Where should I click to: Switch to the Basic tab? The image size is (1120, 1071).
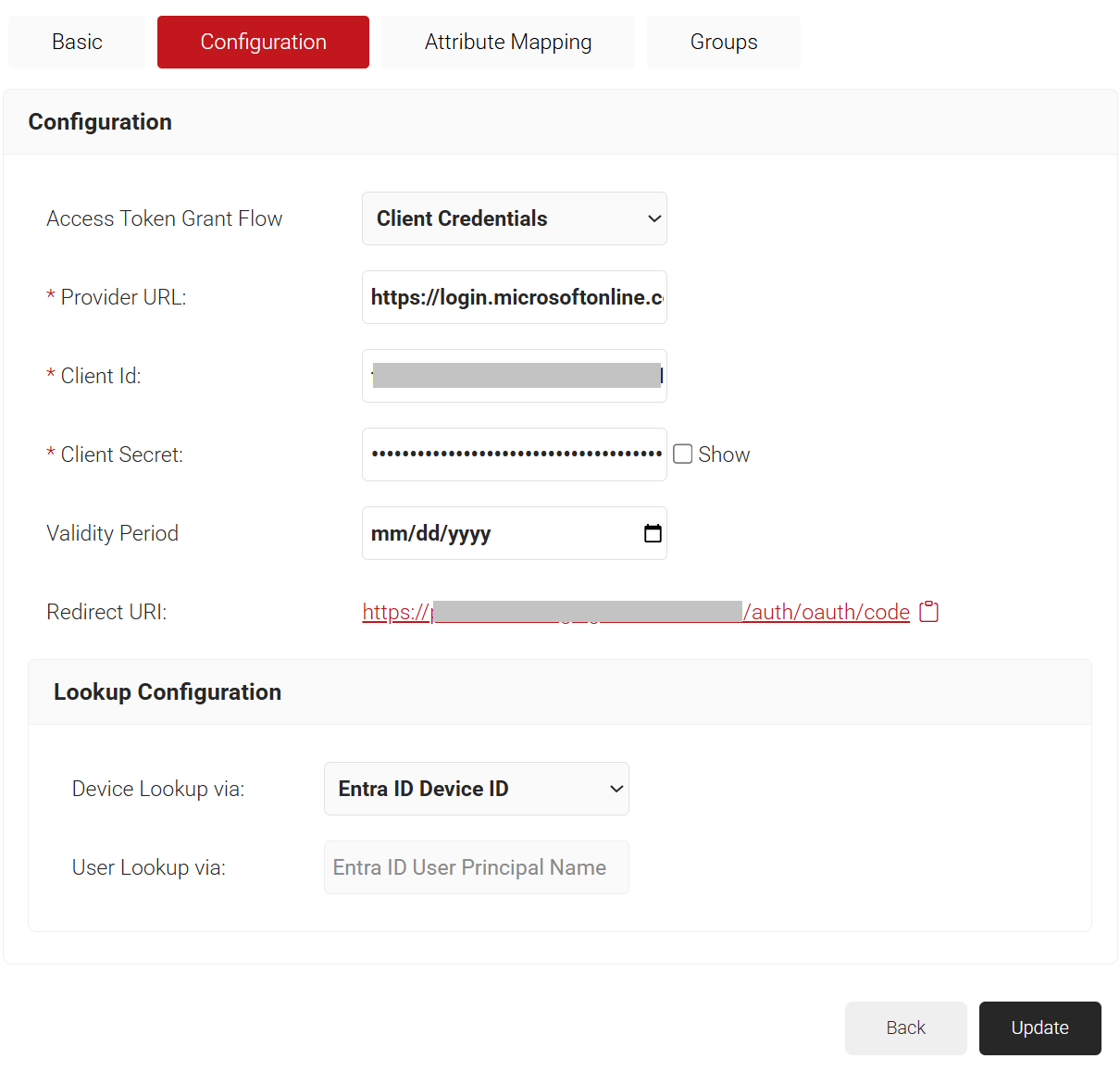point(77,42)
